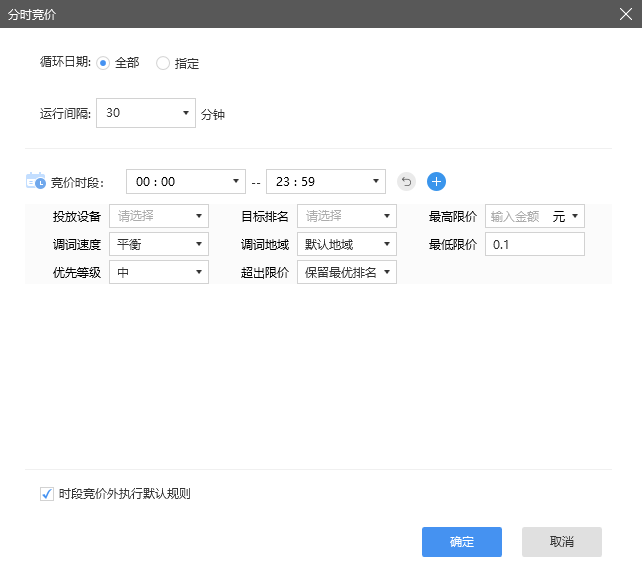Open the 目标排名 dropdown
642x577 pixels.
347,216
